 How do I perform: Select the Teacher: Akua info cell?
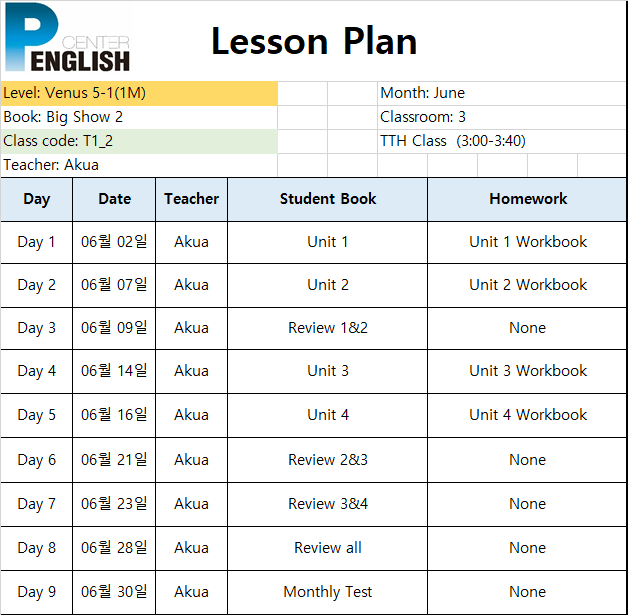139,165
